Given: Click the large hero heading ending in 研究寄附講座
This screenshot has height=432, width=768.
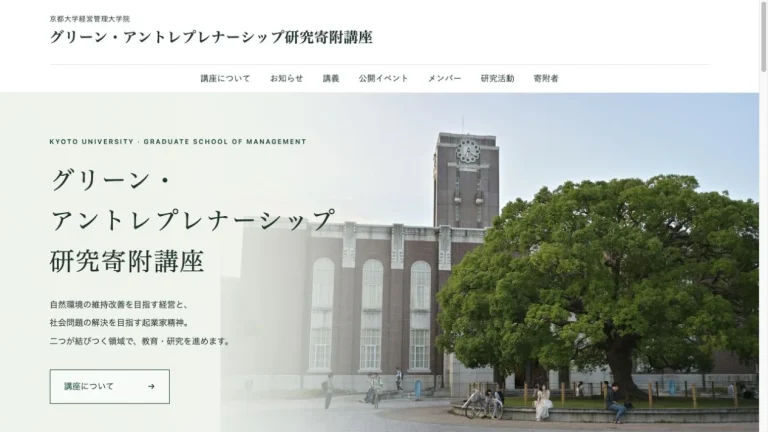Looking at the screenshot, I should [x=193, y=220].
